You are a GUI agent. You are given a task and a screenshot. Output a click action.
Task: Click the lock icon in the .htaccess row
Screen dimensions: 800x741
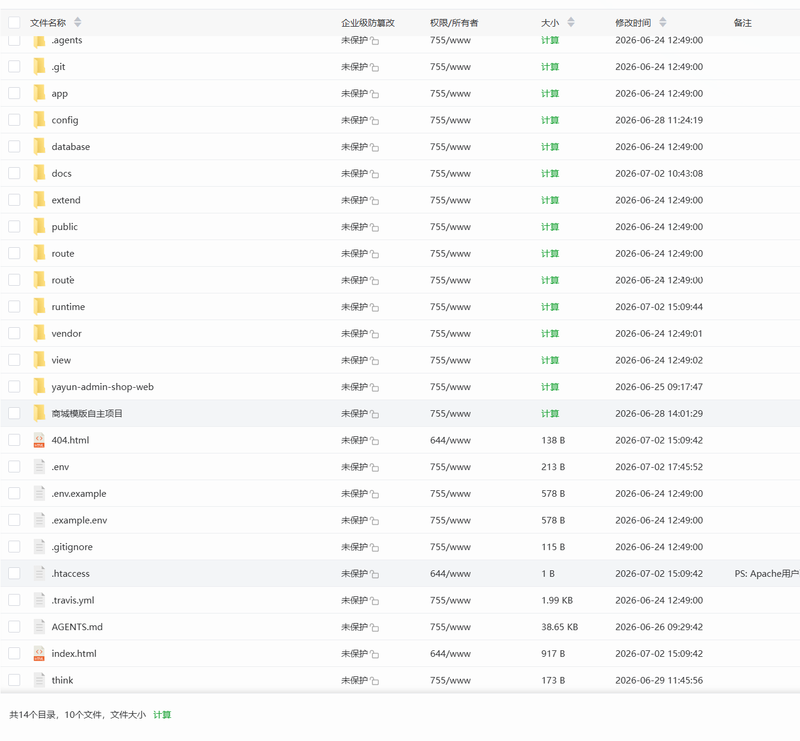pyautogui.click(x=374, y=574)
